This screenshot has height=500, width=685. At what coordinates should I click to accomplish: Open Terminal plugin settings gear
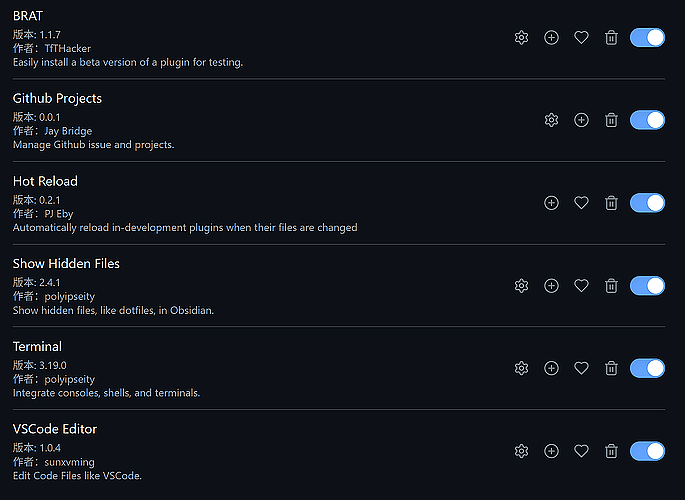(521, 368)
